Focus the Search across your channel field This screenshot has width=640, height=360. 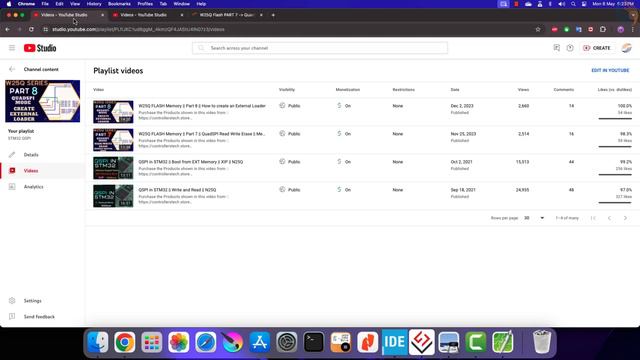click(x=320, y=48)
